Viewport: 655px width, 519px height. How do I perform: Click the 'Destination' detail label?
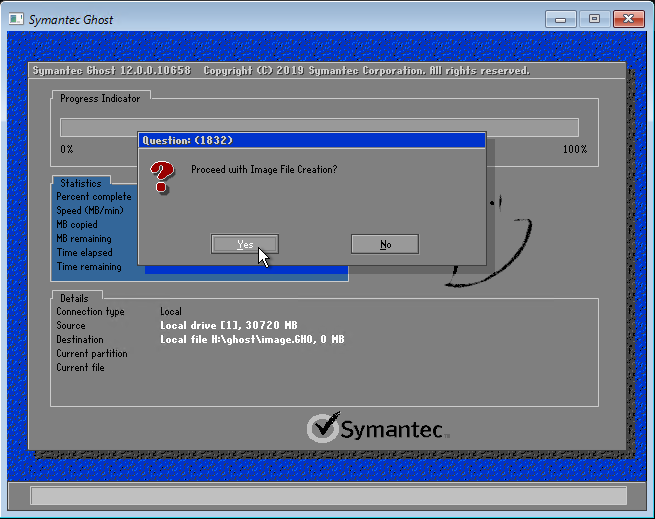point(80,339)
